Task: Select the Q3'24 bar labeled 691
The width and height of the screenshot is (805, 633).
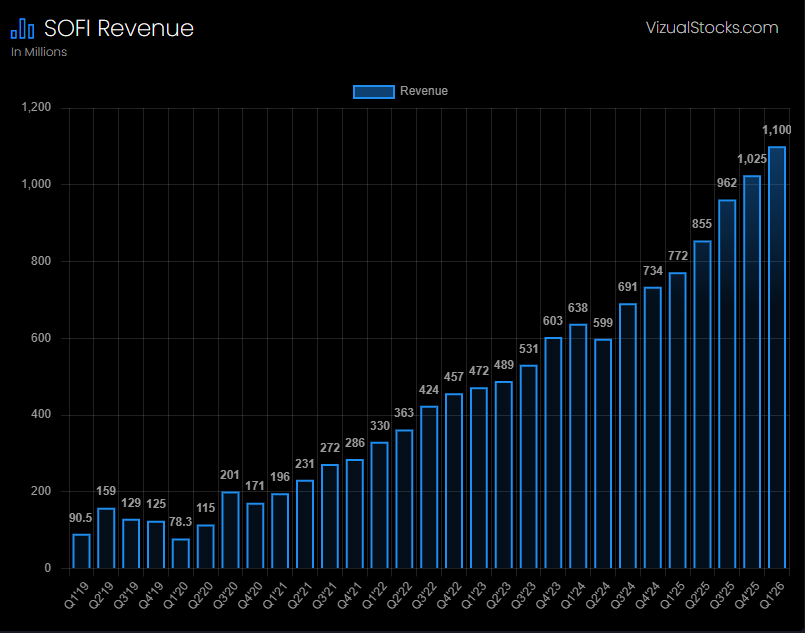Action: point(628,436)
